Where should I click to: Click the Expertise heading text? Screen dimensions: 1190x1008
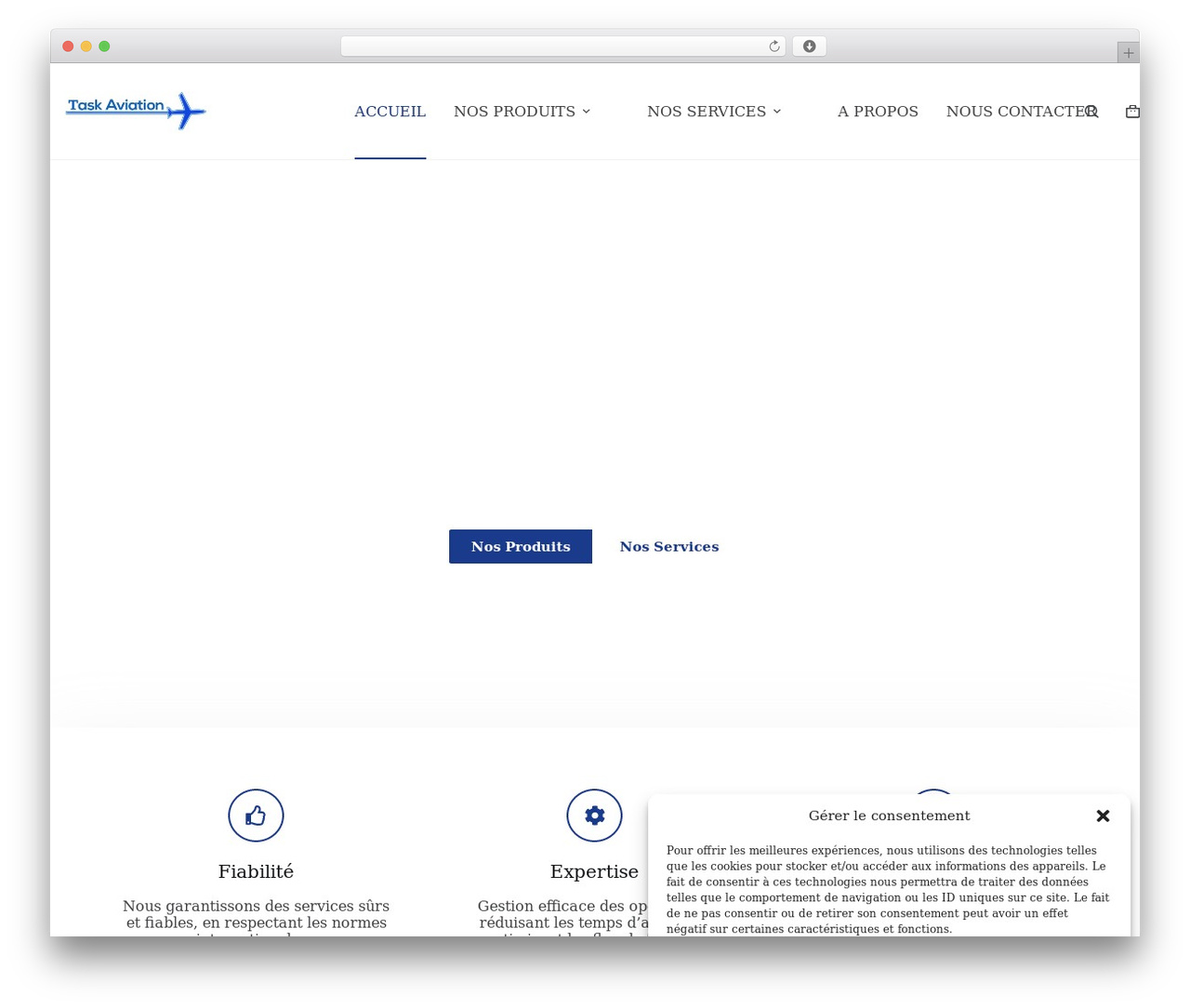click(x=594, y=871)
